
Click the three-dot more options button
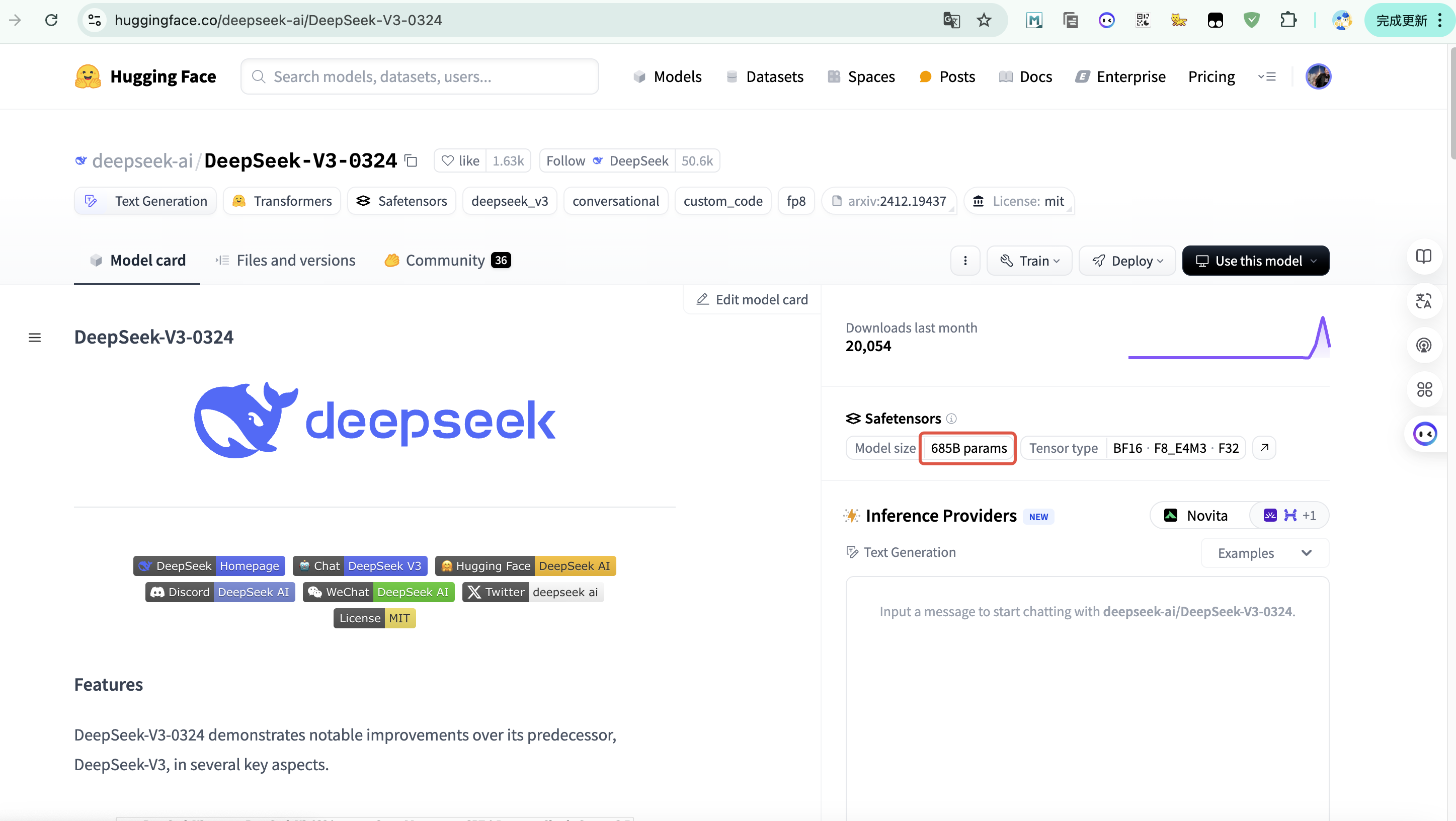click(965, 261)
